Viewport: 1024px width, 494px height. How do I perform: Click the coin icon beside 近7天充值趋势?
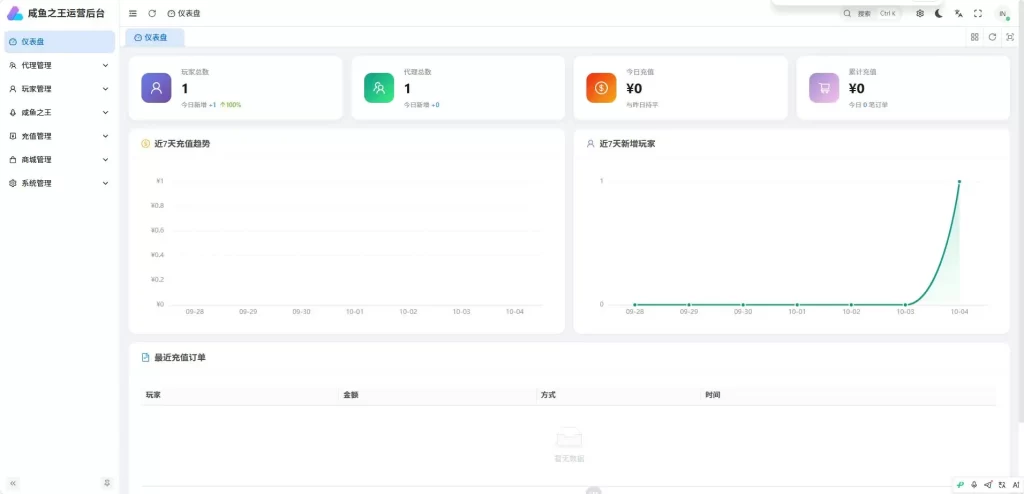click(x=146, y=144)
